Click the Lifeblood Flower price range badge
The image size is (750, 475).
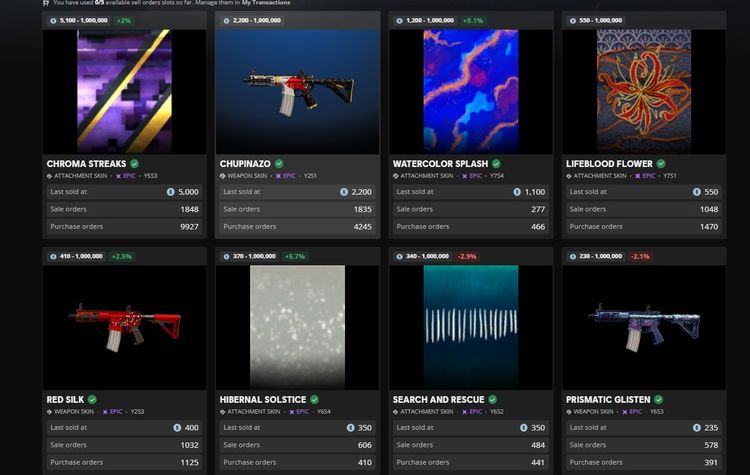[598, 20]
